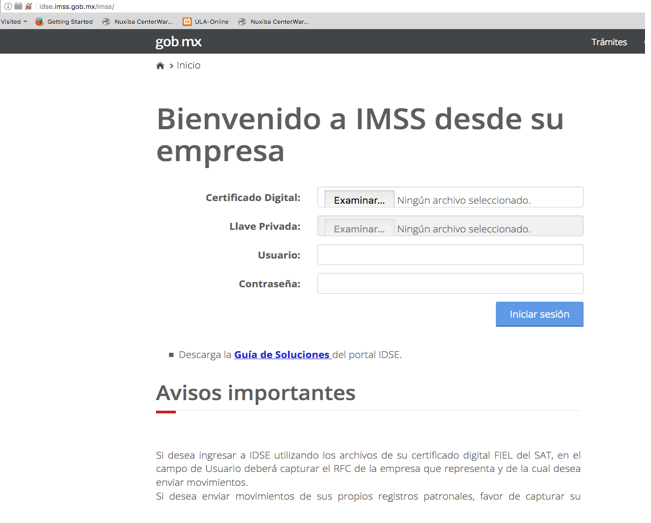Open the Guía de Soluciones link

click(x=282, y=354)
